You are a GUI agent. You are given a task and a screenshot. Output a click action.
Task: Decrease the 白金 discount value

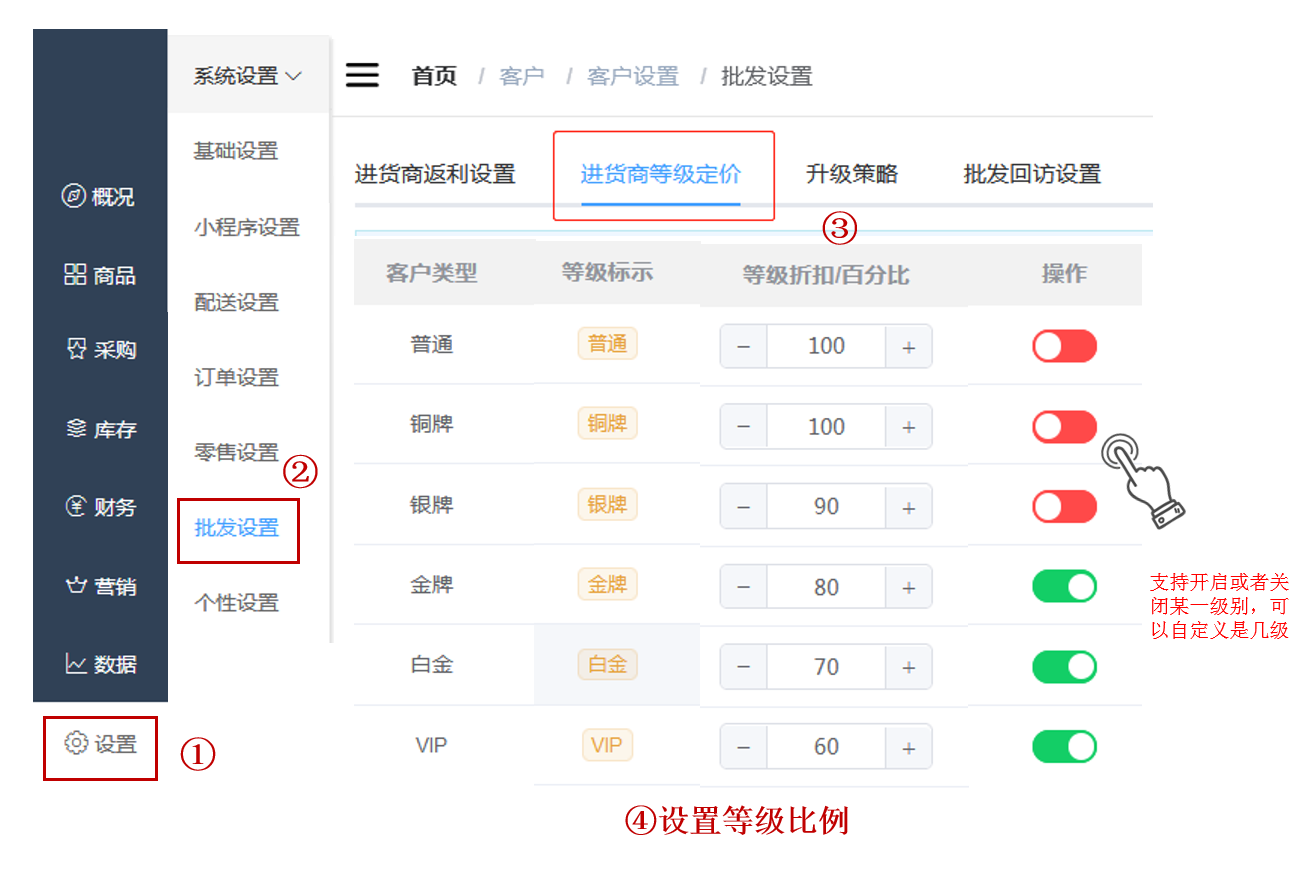pos(743,667)
